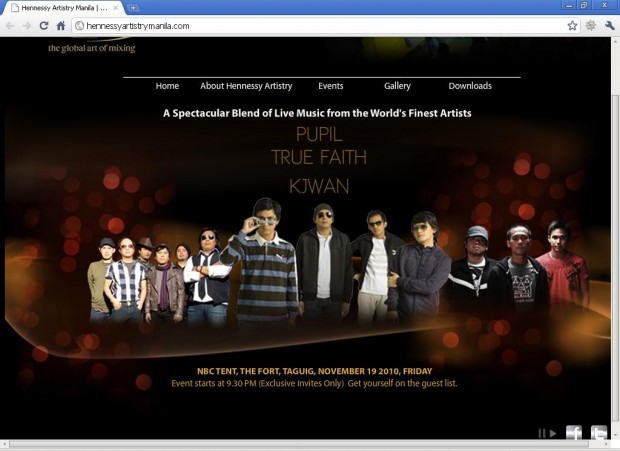
Task: Open the wrench settings menu
Action: tap(609, 26)
